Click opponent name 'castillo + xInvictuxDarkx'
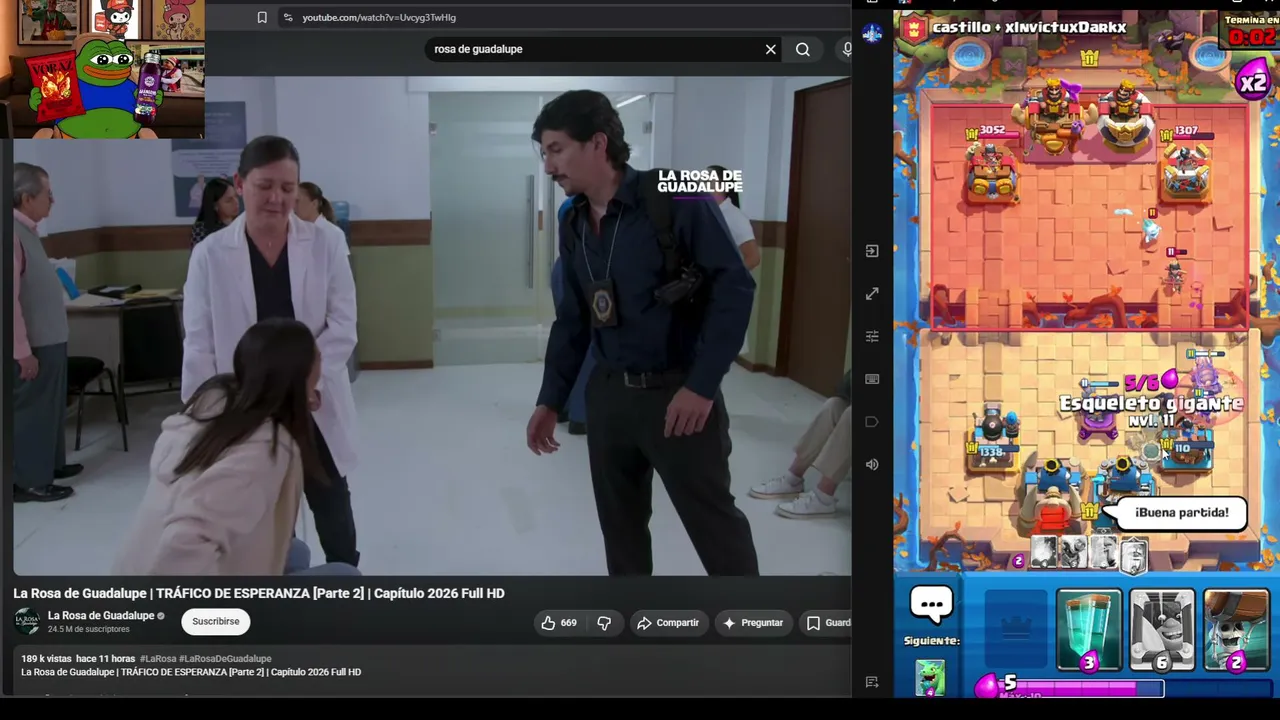 [x=1029, y=28]
